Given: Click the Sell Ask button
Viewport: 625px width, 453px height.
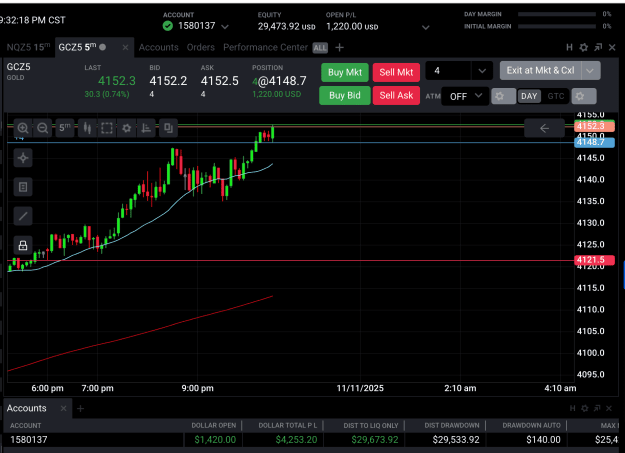Looking at the screenshot, I should (x=396, y=96).
